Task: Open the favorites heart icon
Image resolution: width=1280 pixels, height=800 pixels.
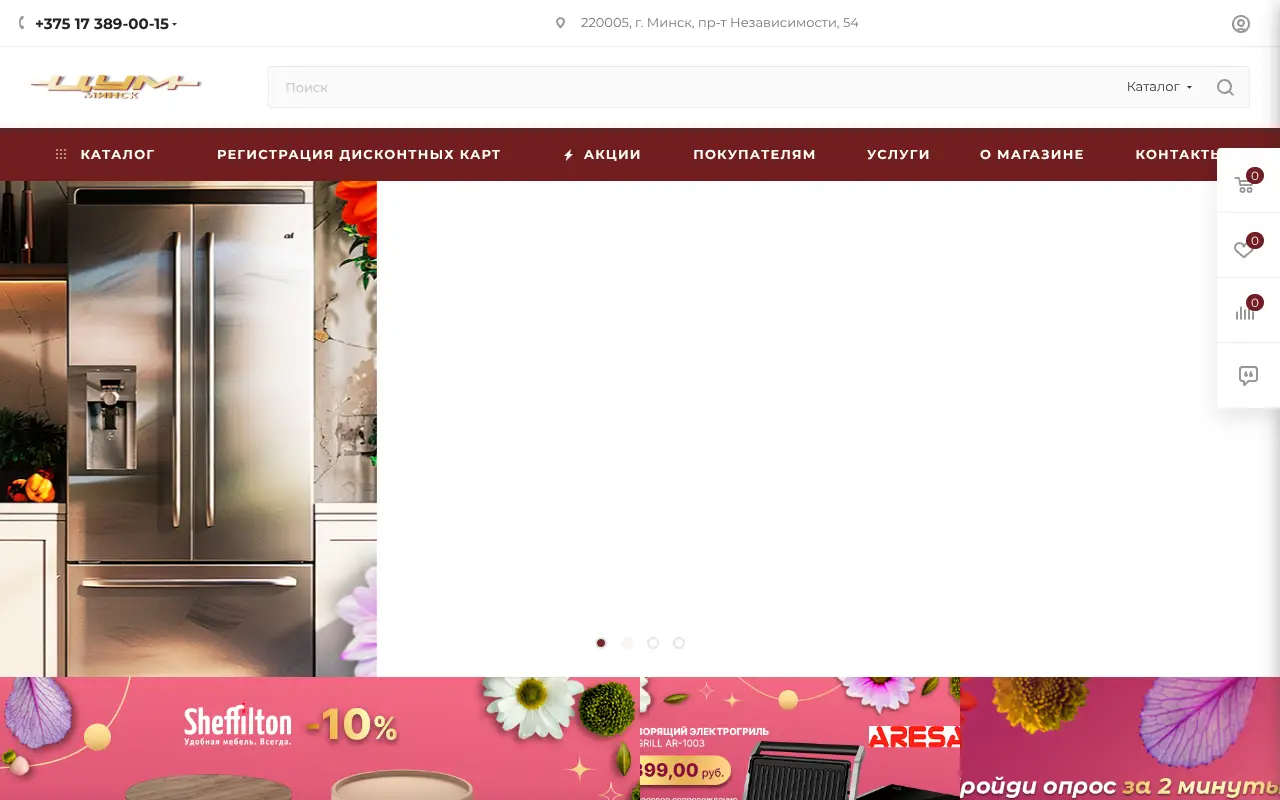Action: 1245,249
